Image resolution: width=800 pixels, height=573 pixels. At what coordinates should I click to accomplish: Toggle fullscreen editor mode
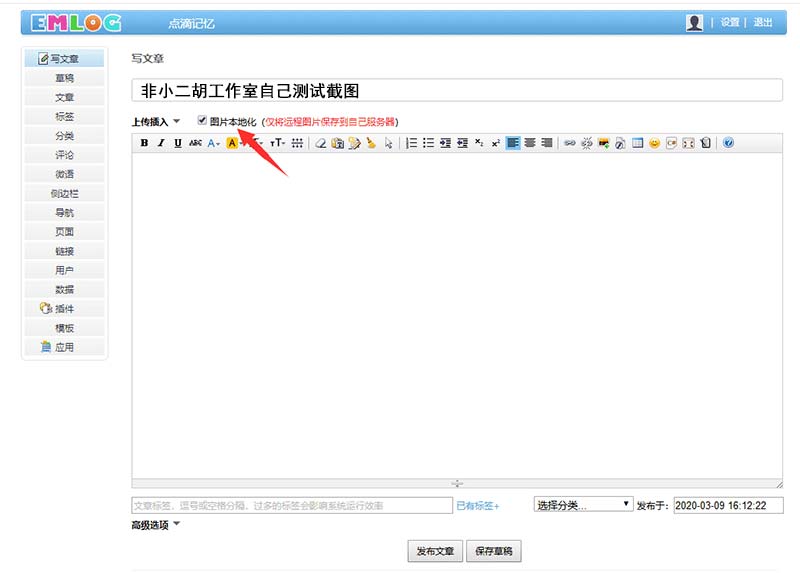tap(688, 143)
